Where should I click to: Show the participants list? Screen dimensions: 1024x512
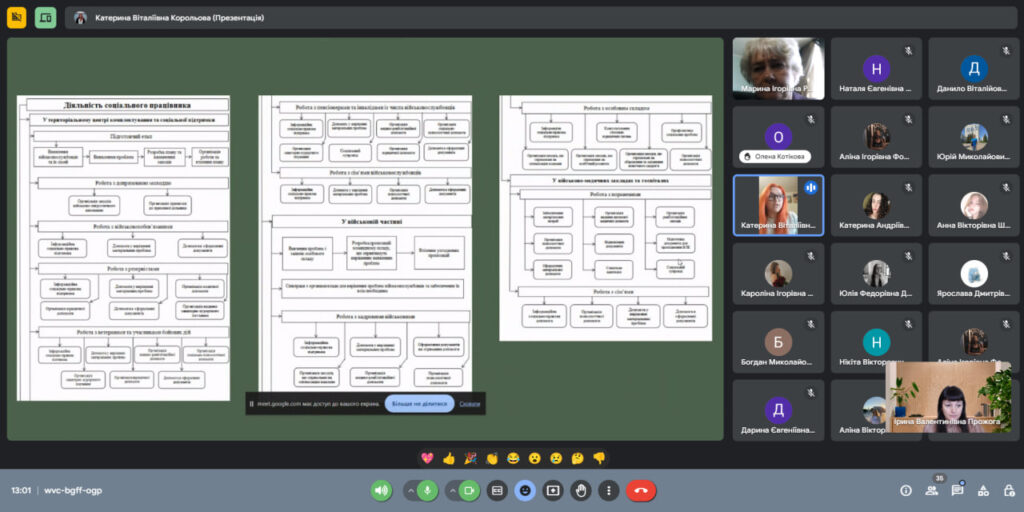coord(932,491)
